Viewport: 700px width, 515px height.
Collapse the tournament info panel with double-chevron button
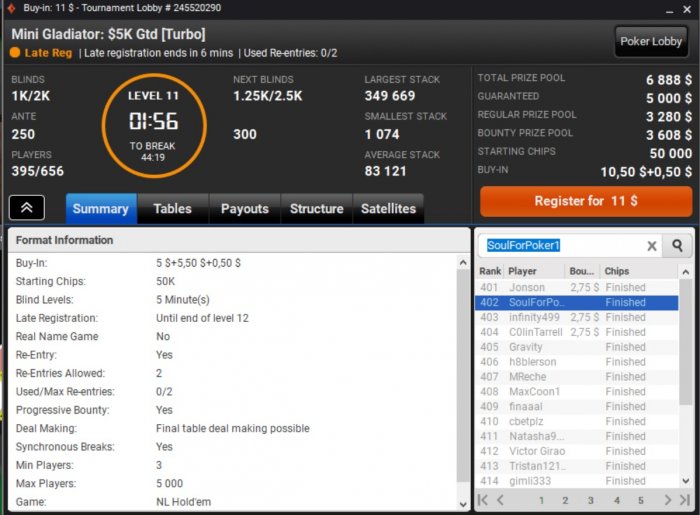coord(27,208)
